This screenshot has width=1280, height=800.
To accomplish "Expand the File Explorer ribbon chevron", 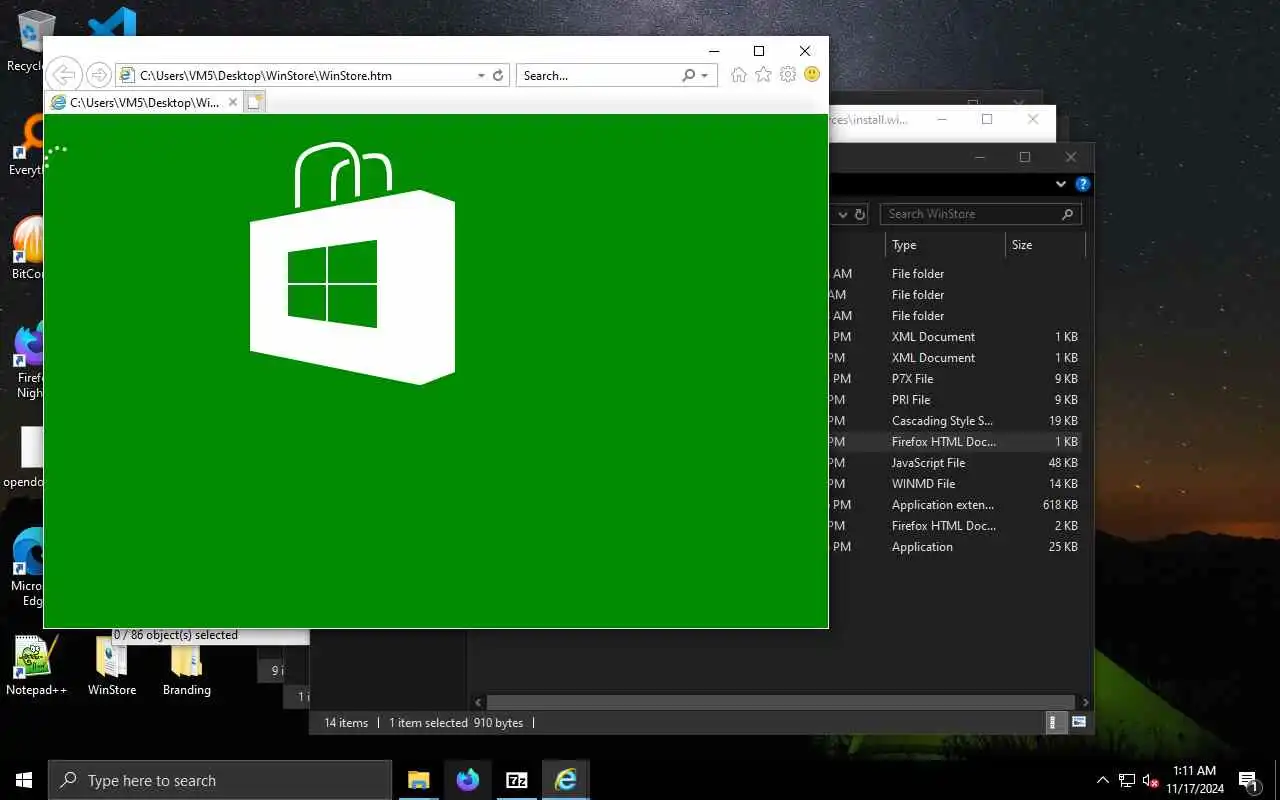I will coord(1061,184).
